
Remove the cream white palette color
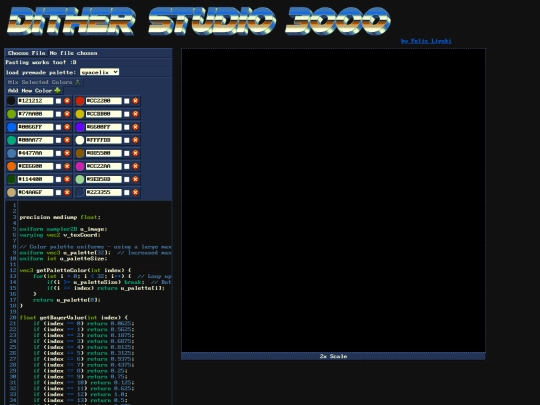(x=135, y=140)
